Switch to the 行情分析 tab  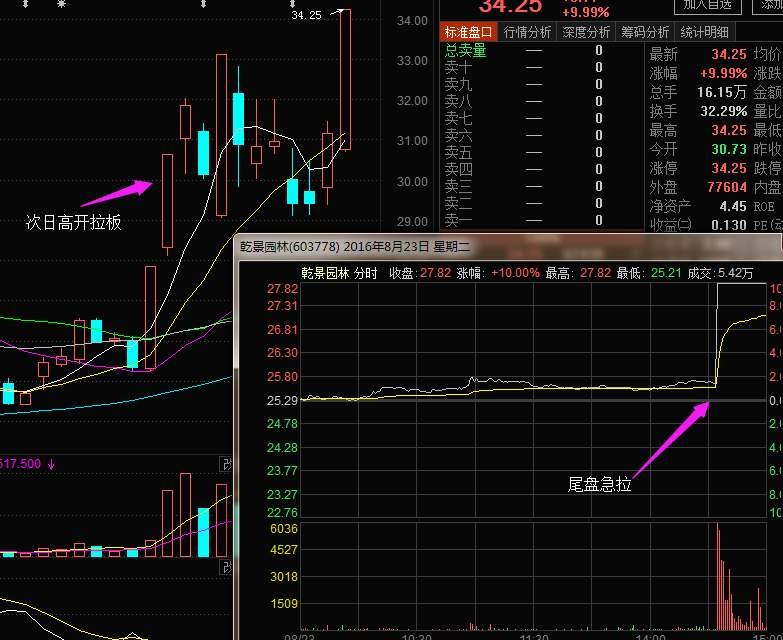pyautogui.click(x=526, y=32)
